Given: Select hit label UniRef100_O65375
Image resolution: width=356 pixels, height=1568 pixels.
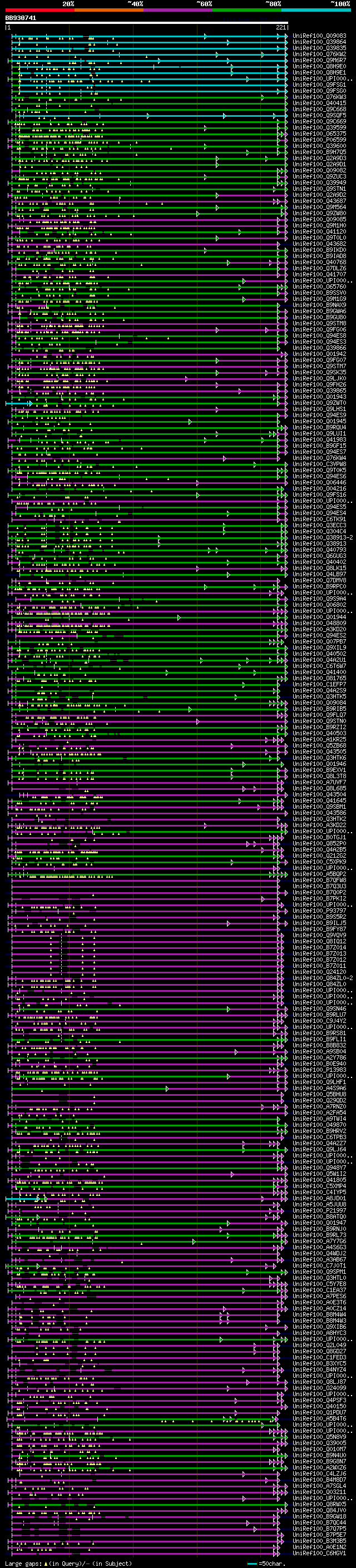Looking at the screenshot, I should pos(319,134).
